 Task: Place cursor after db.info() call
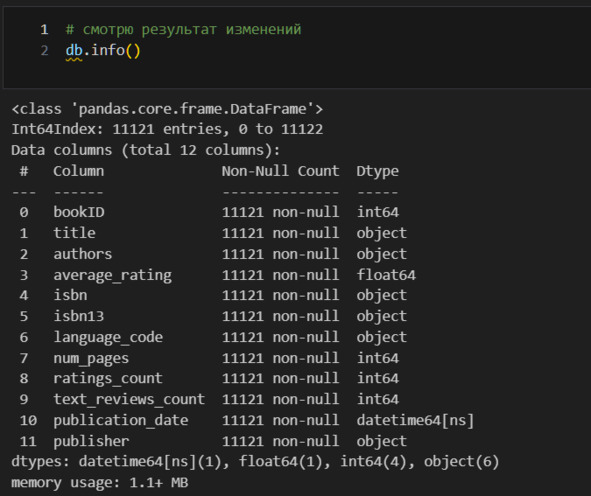pos(141,50)
